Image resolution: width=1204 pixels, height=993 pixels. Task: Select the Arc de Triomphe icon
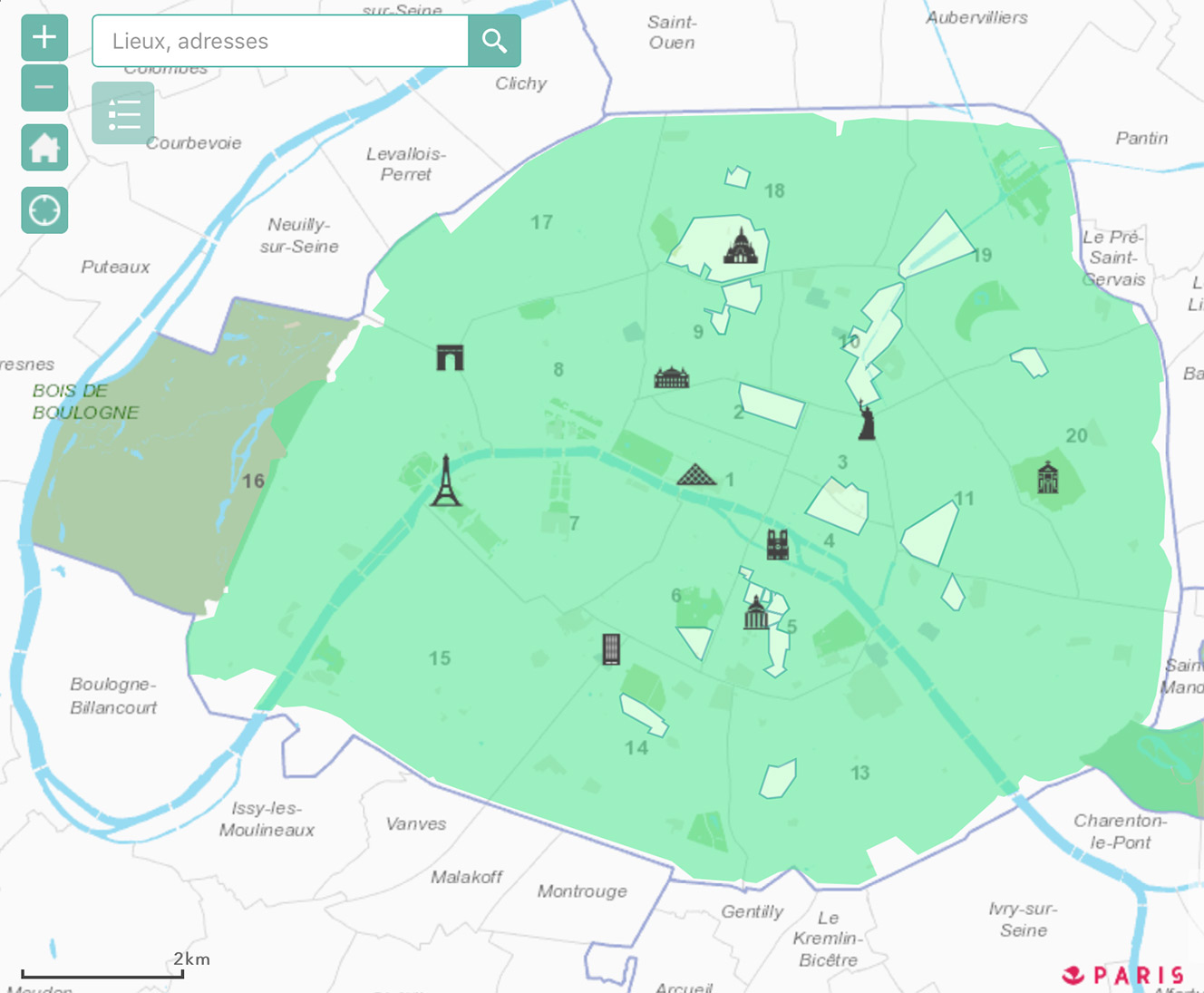click(450, 357)
